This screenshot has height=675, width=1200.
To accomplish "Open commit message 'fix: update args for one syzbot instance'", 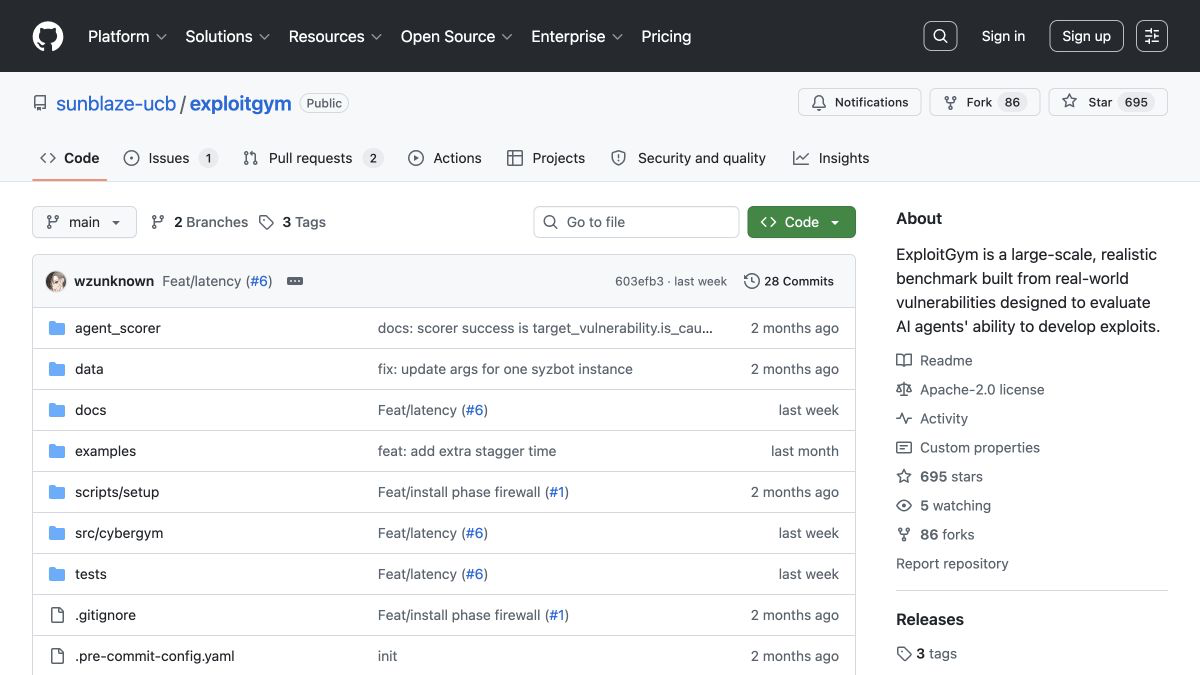I will pos(505,369).
